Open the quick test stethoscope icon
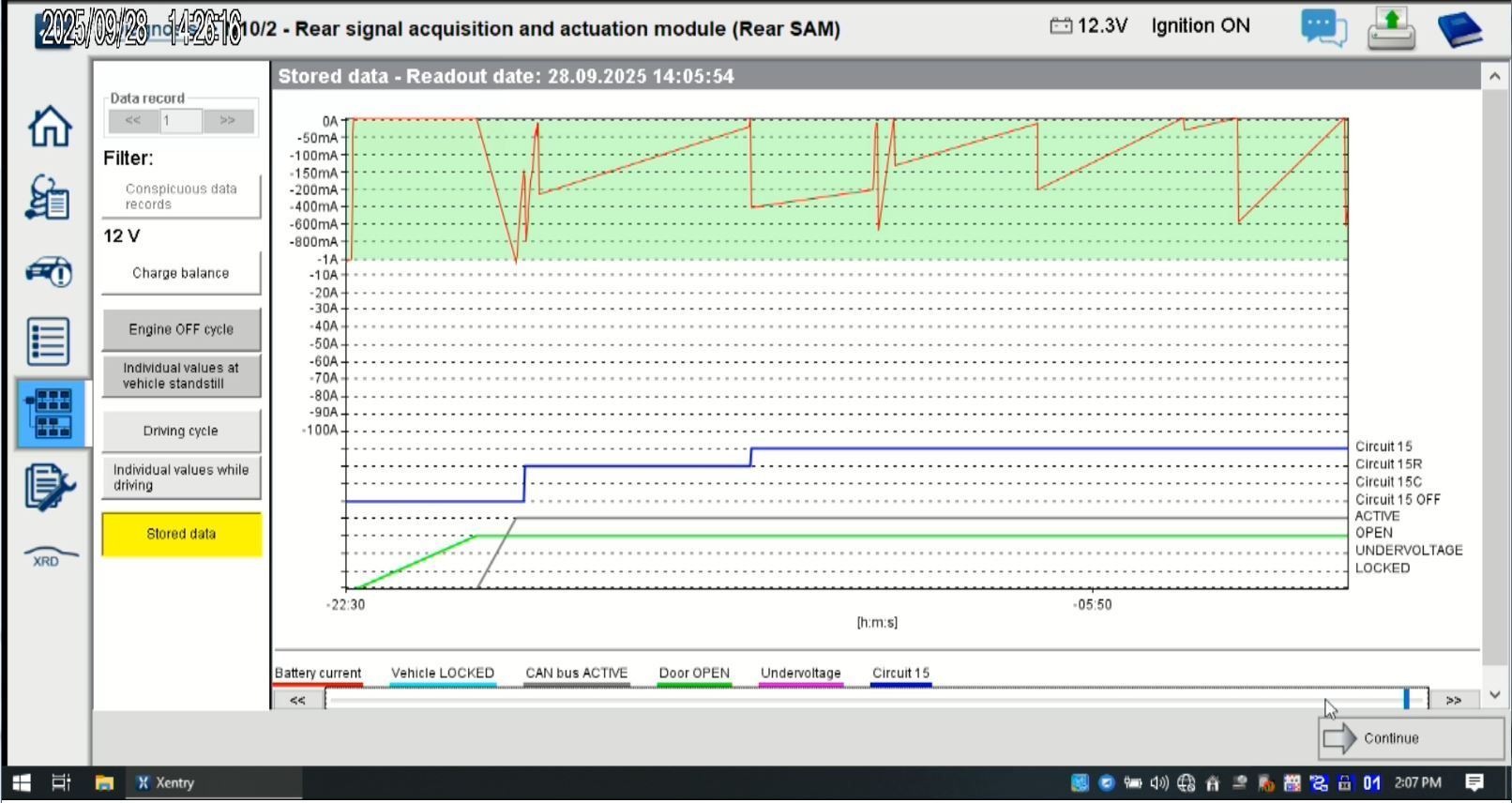This screenshot has width=1512, height=803. point(48,197)
